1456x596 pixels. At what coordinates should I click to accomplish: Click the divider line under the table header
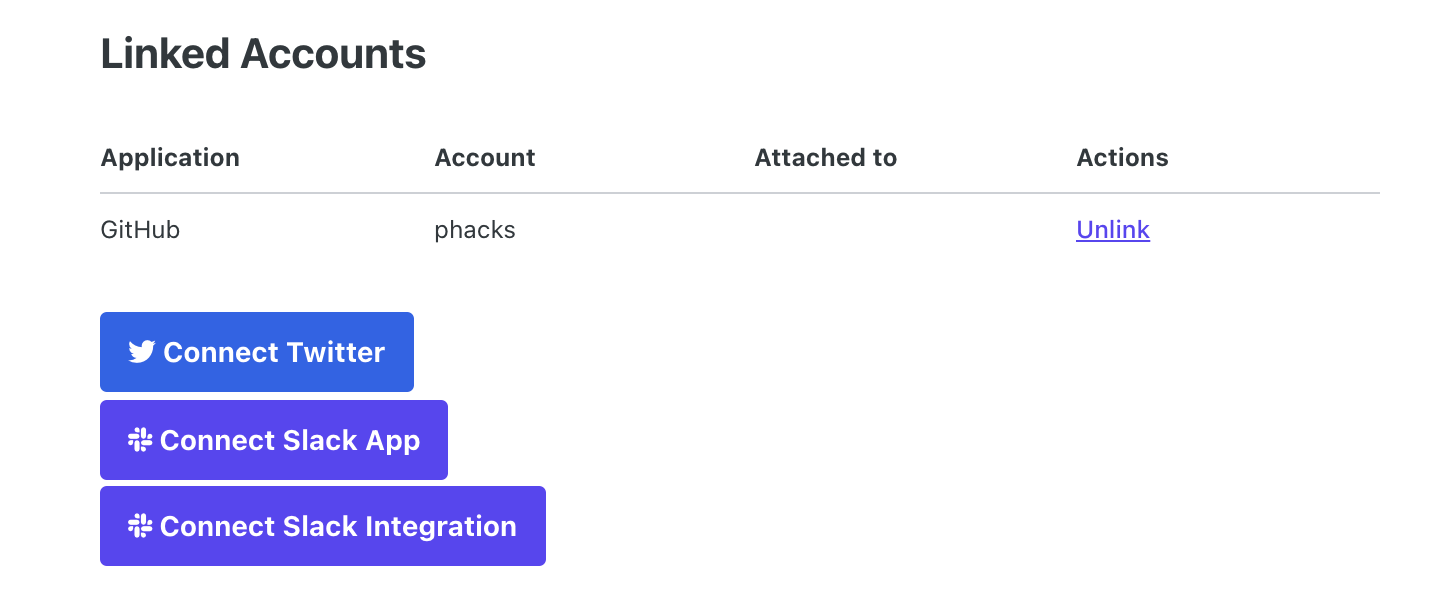(740, 193)
